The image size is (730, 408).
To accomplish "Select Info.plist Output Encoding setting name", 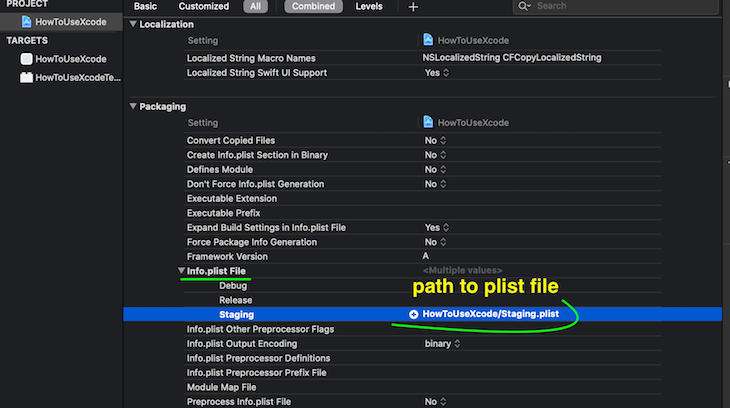I will [x=242, y=344].
